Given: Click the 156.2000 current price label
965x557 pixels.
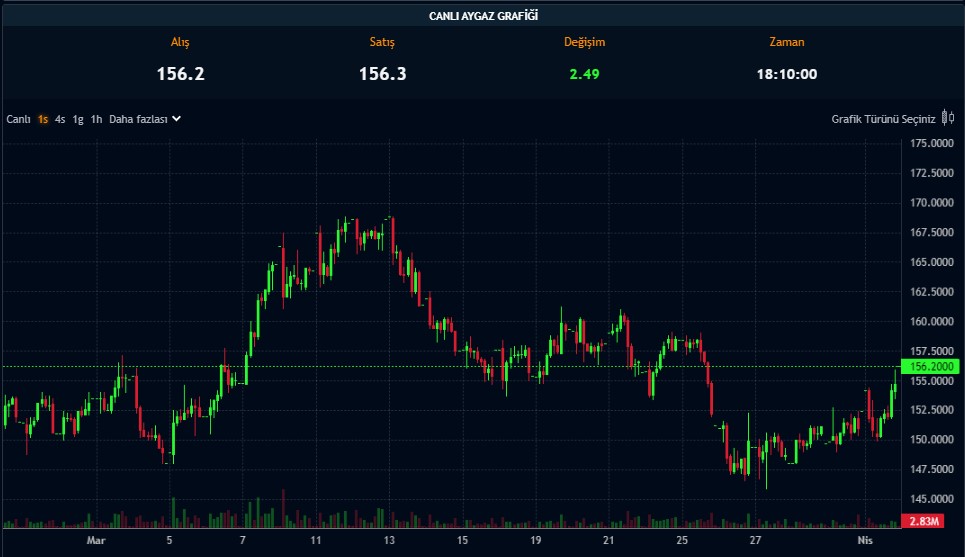Looking at the screenshot, I should [931, 367].
